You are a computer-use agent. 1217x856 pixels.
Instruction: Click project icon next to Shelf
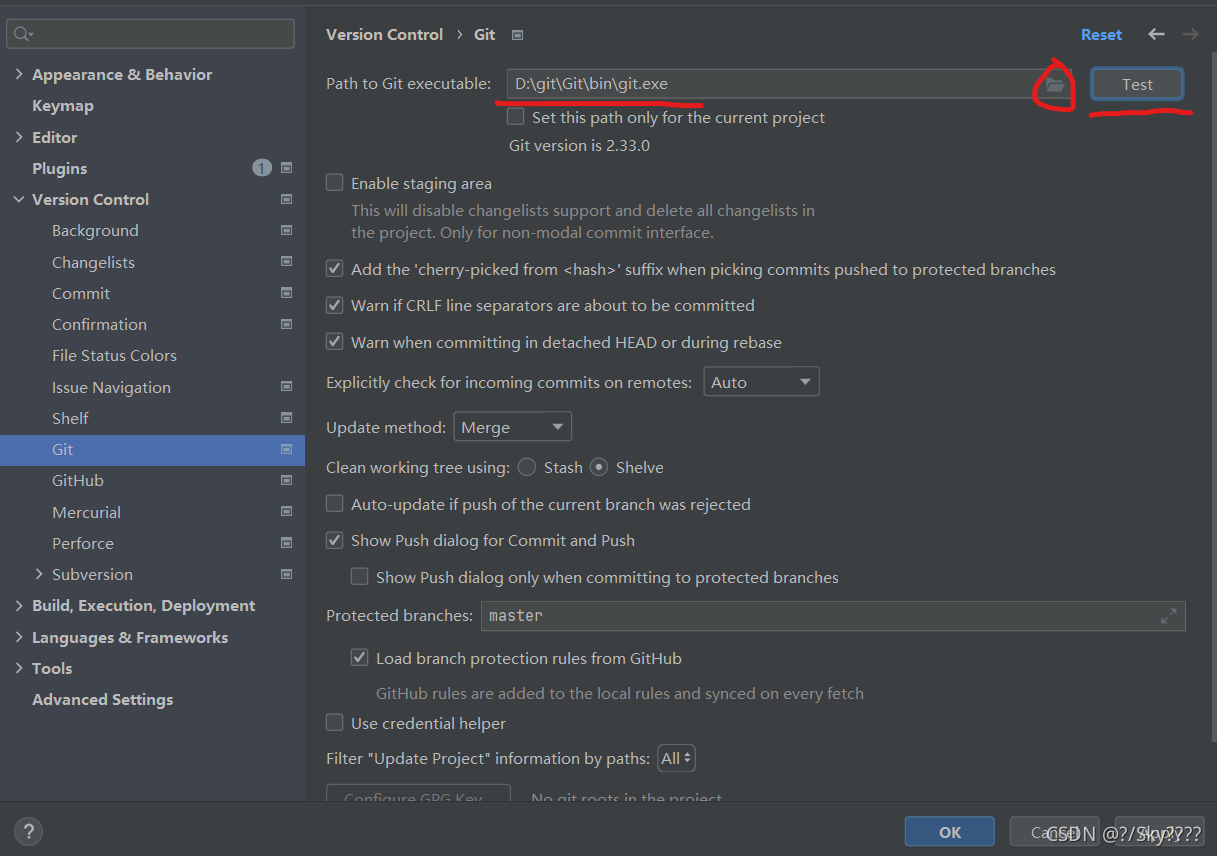pos(287,418)
